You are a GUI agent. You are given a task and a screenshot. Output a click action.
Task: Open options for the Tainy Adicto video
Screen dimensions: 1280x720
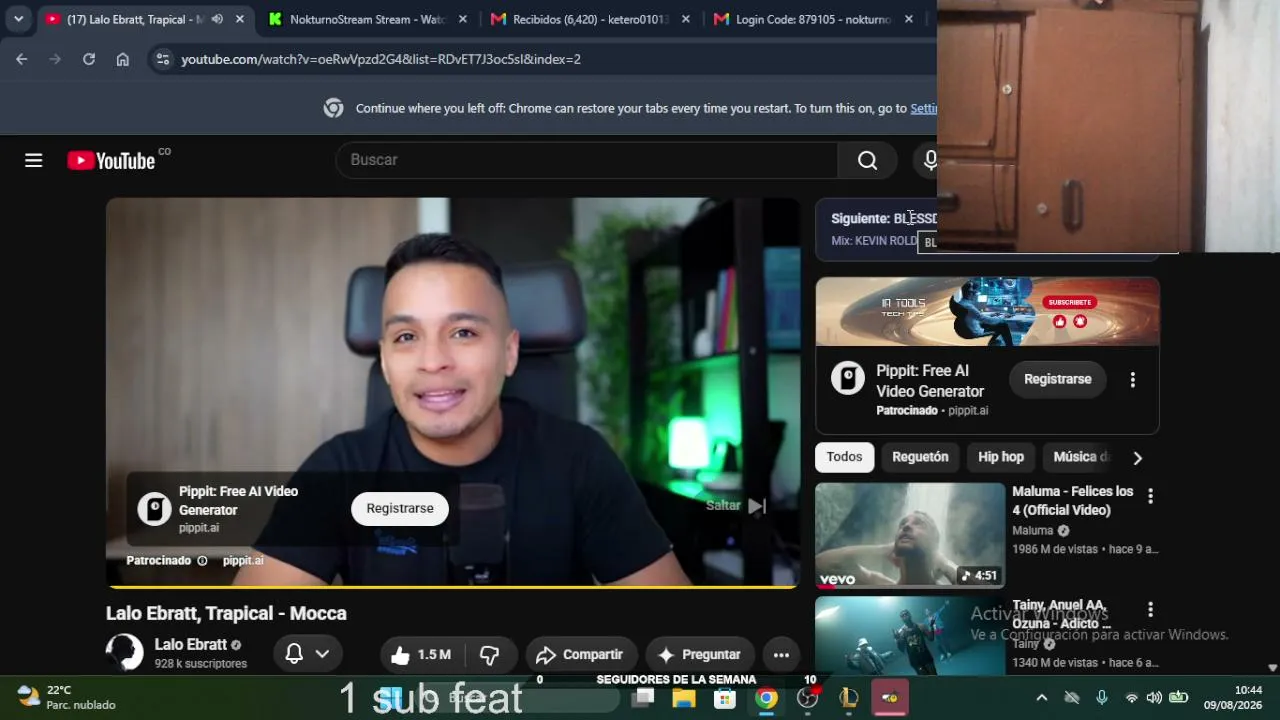pyautogui.click(x=1150, y=610)
